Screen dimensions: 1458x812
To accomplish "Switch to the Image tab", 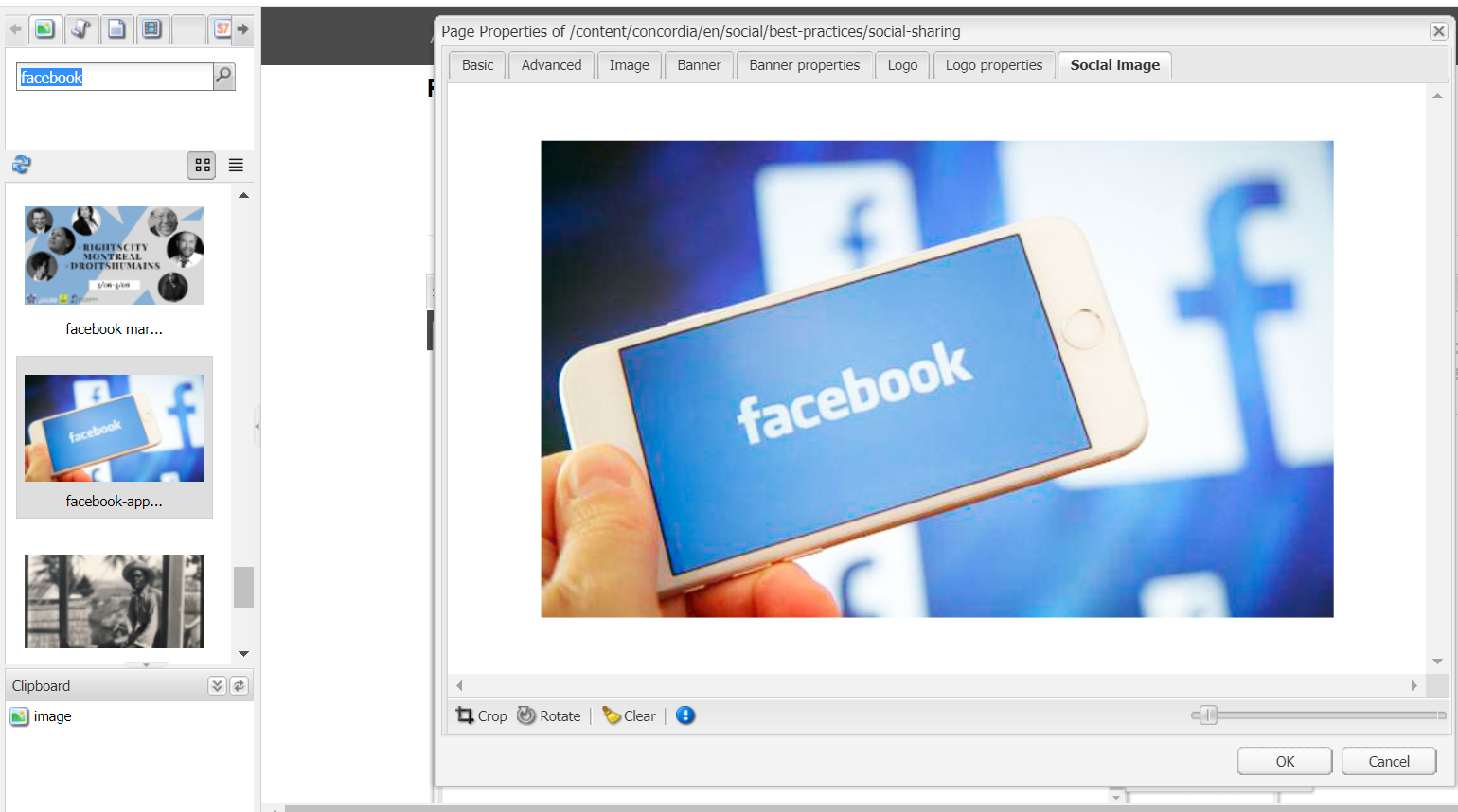I will (x=630, y=65).
